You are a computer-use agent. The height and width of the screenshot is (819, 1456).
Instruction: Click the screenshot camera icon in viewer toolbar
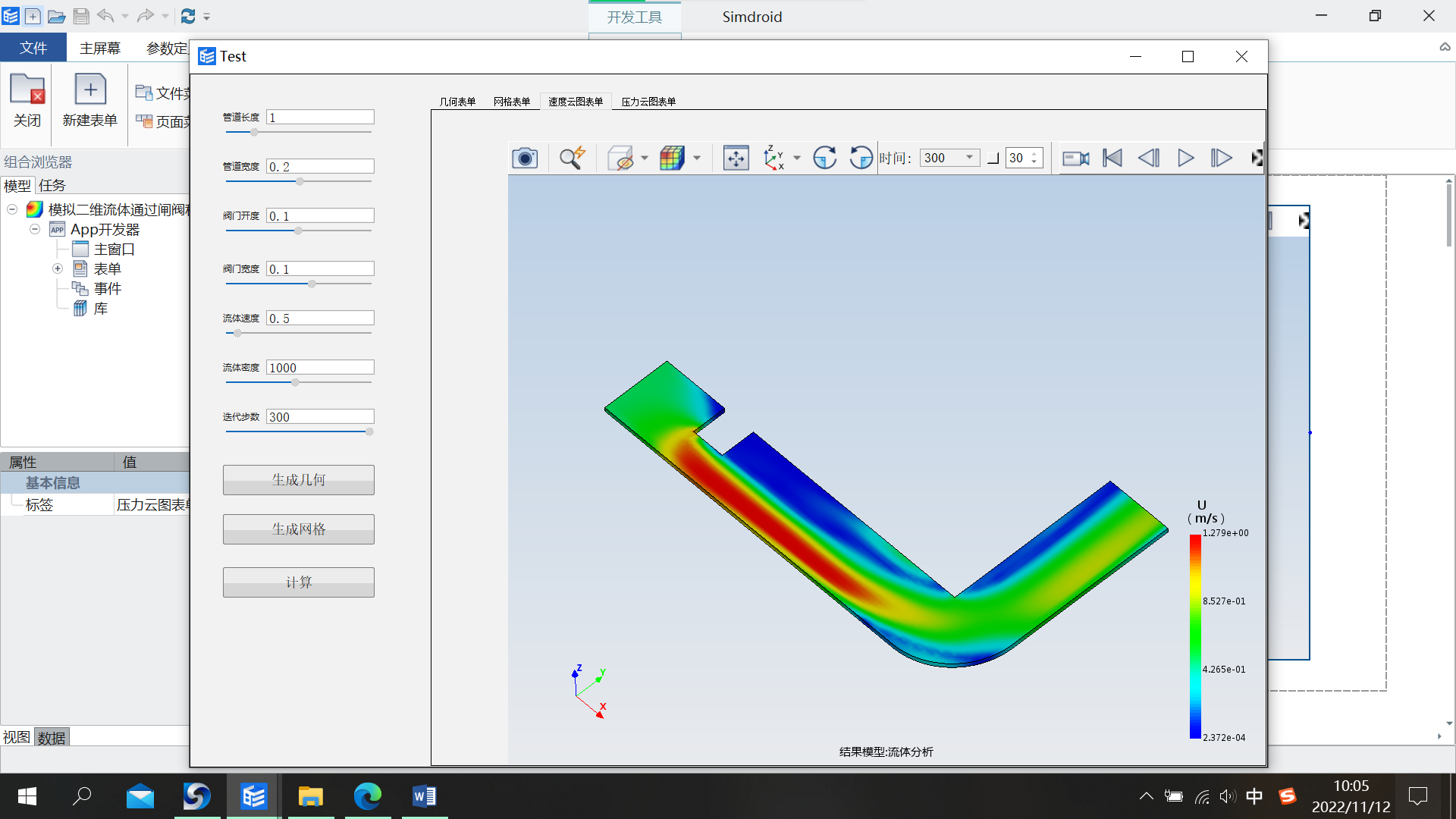tap(525, 158)
